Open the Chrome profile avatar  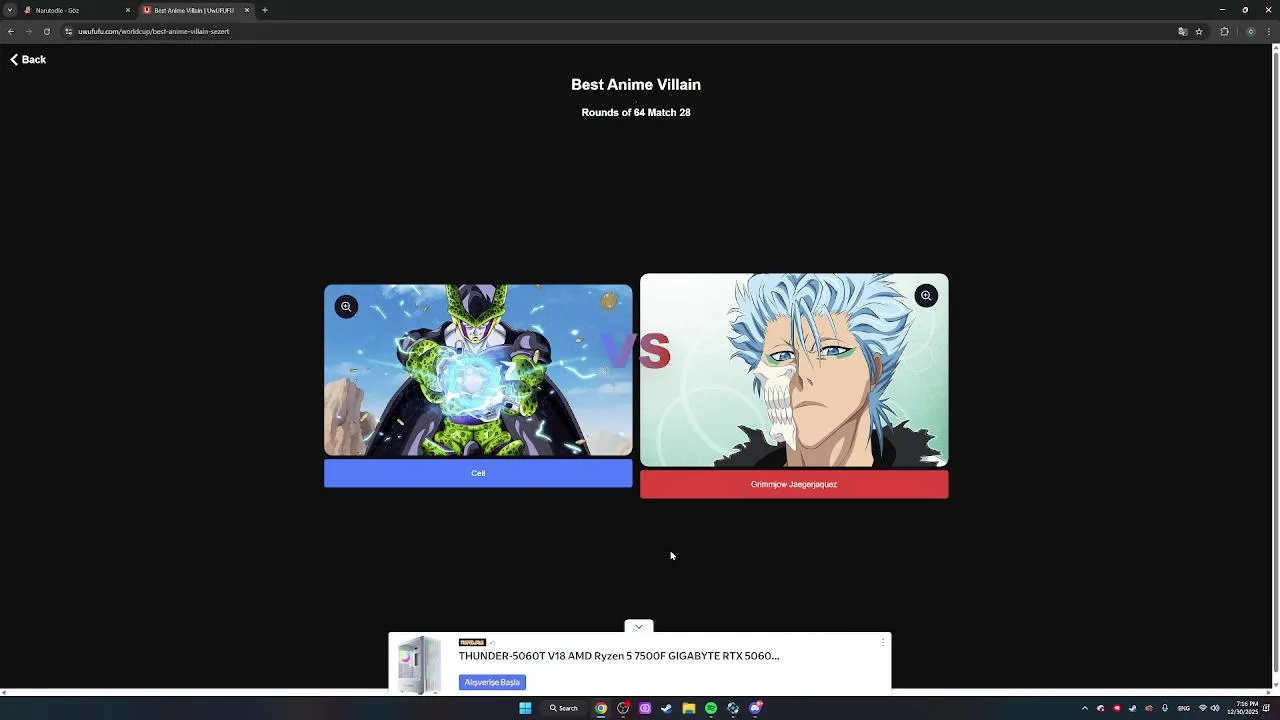click(1251, 31)
